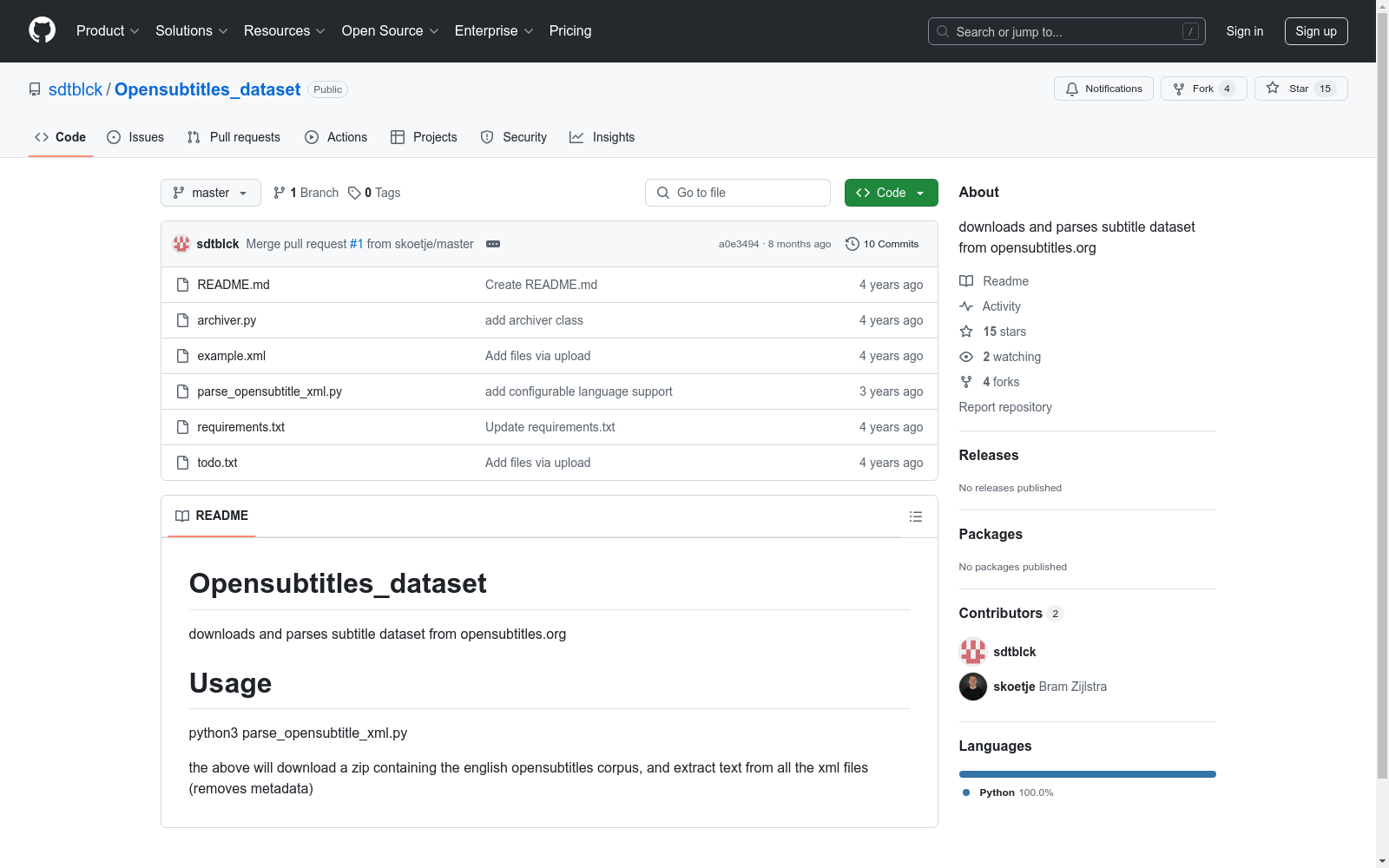Select the README tab header
1389x868 pixels.
pos(212,516)
